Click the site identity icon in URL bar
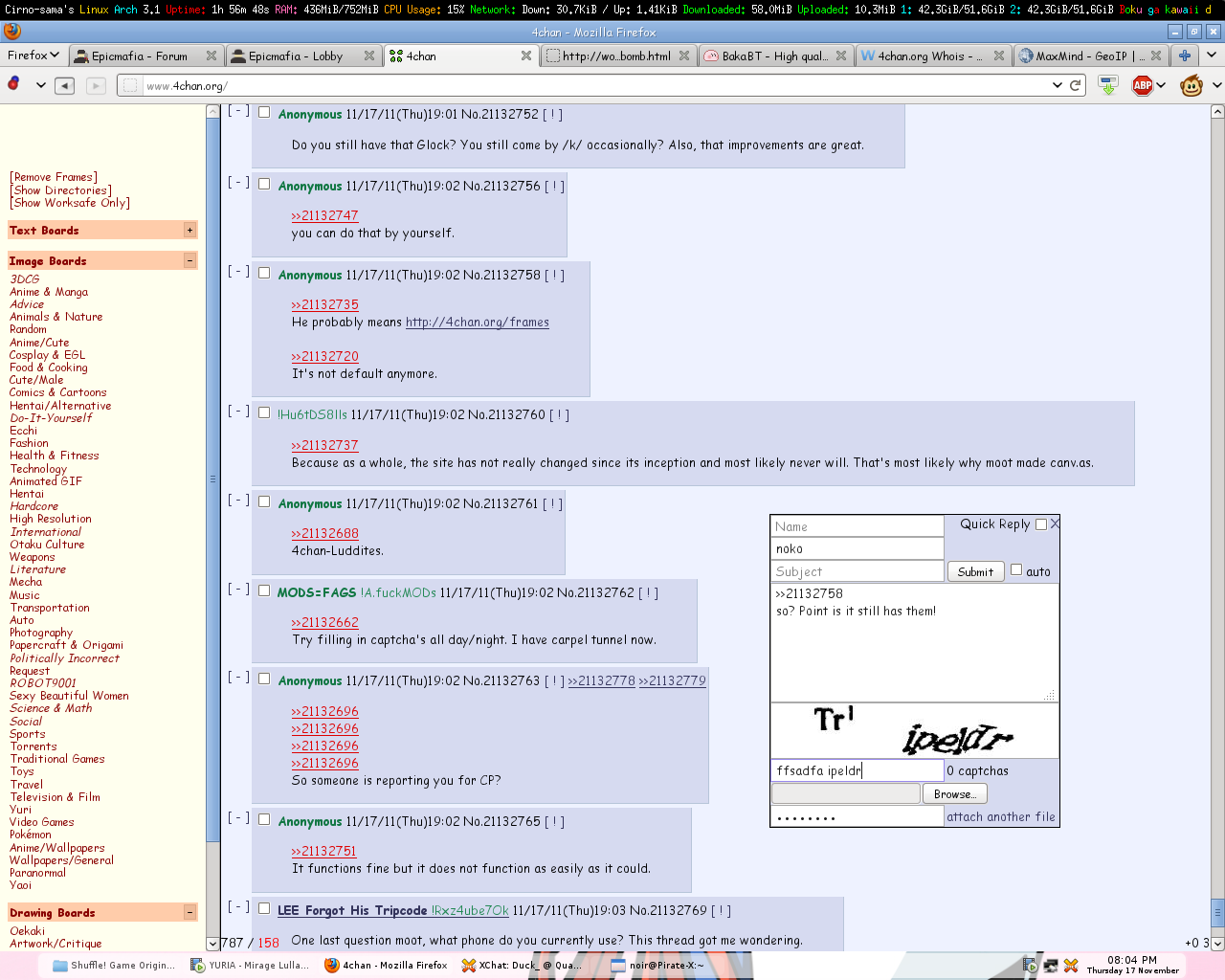Screen dimensions: 1225x980 [x=131, y=85]
